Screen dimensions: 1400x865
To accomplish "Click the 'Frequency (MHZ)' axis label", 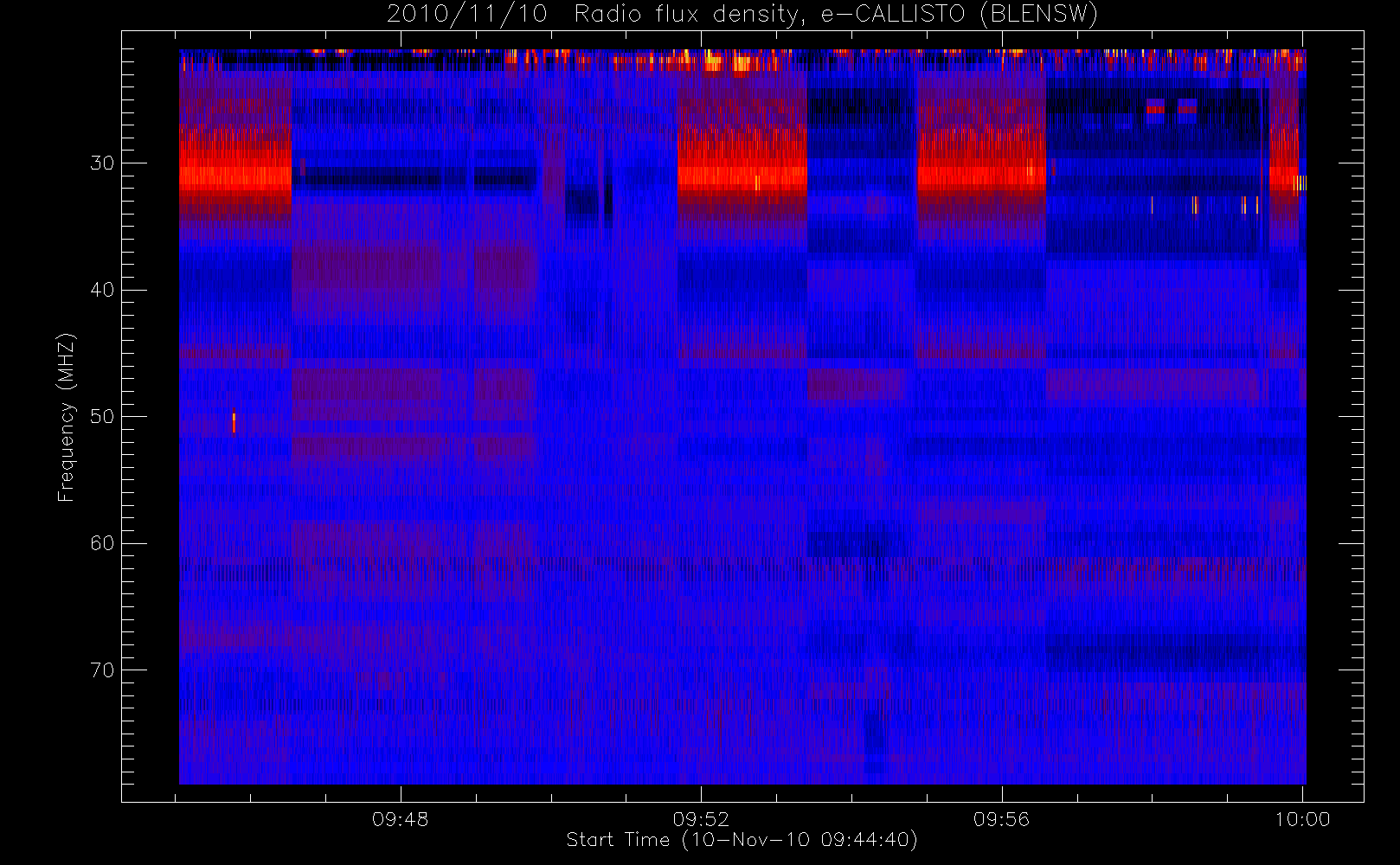I will point(66,417).
